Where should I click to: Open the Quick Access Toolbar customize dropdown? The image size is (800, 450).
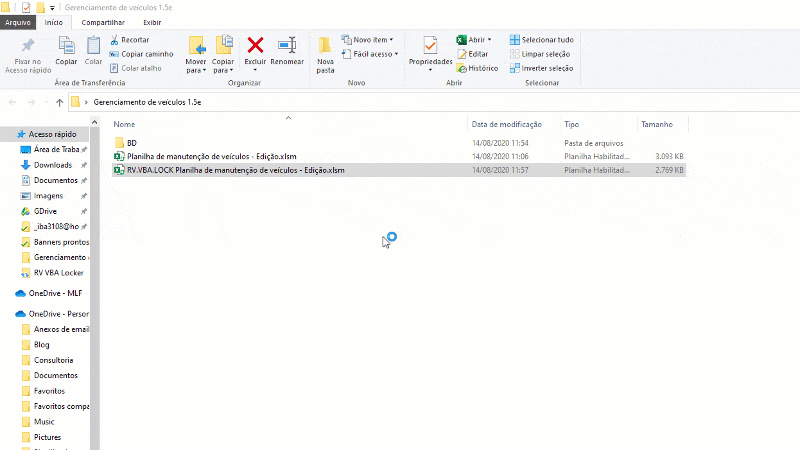click(52, 8)
